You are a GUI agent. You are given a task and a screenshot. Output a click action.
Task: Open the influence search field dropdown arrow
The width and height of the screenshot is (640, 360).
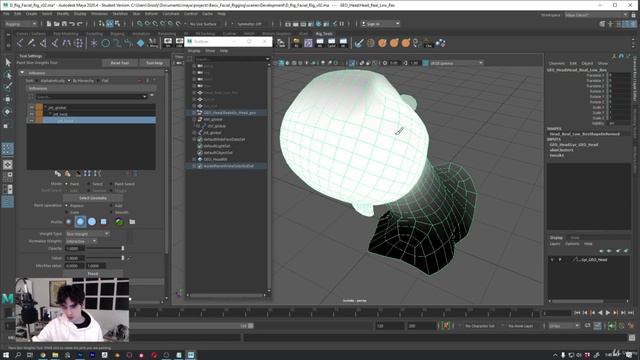point(144,97)
